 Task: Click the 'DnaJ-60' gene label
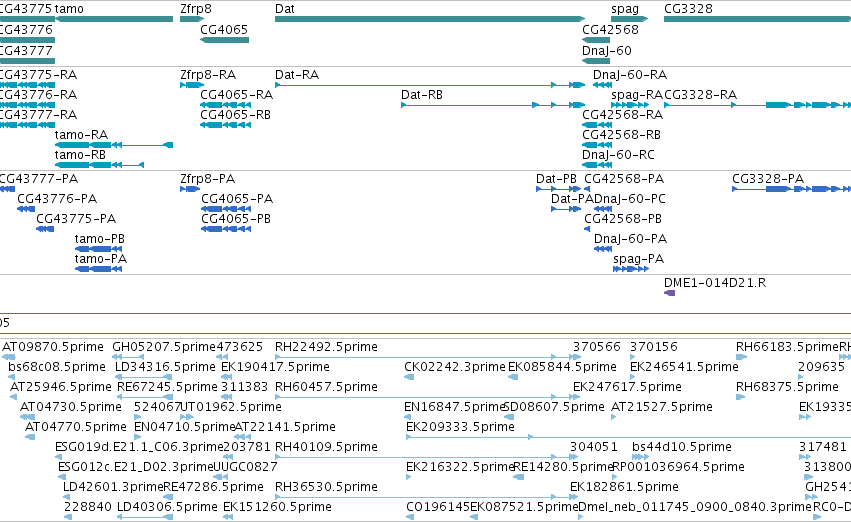coord(607,50)
